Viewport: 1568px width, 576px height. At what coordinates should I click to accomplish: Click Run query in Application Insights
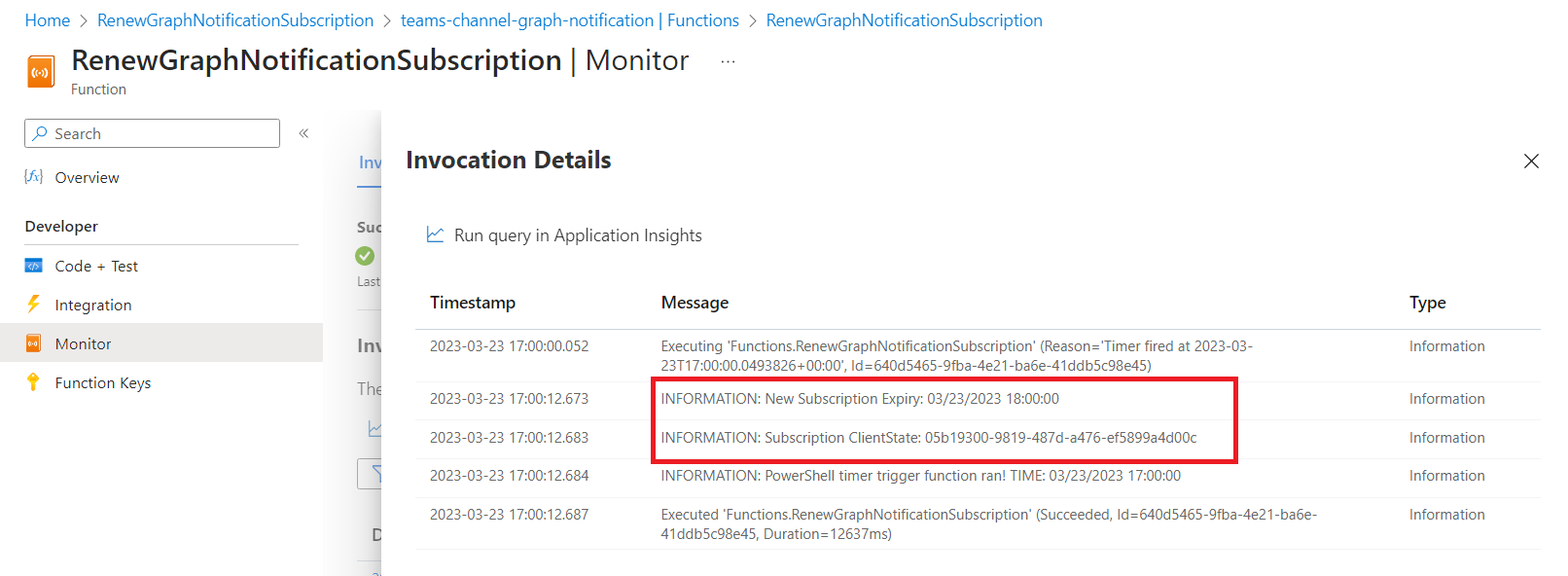[x=578, y=235]
